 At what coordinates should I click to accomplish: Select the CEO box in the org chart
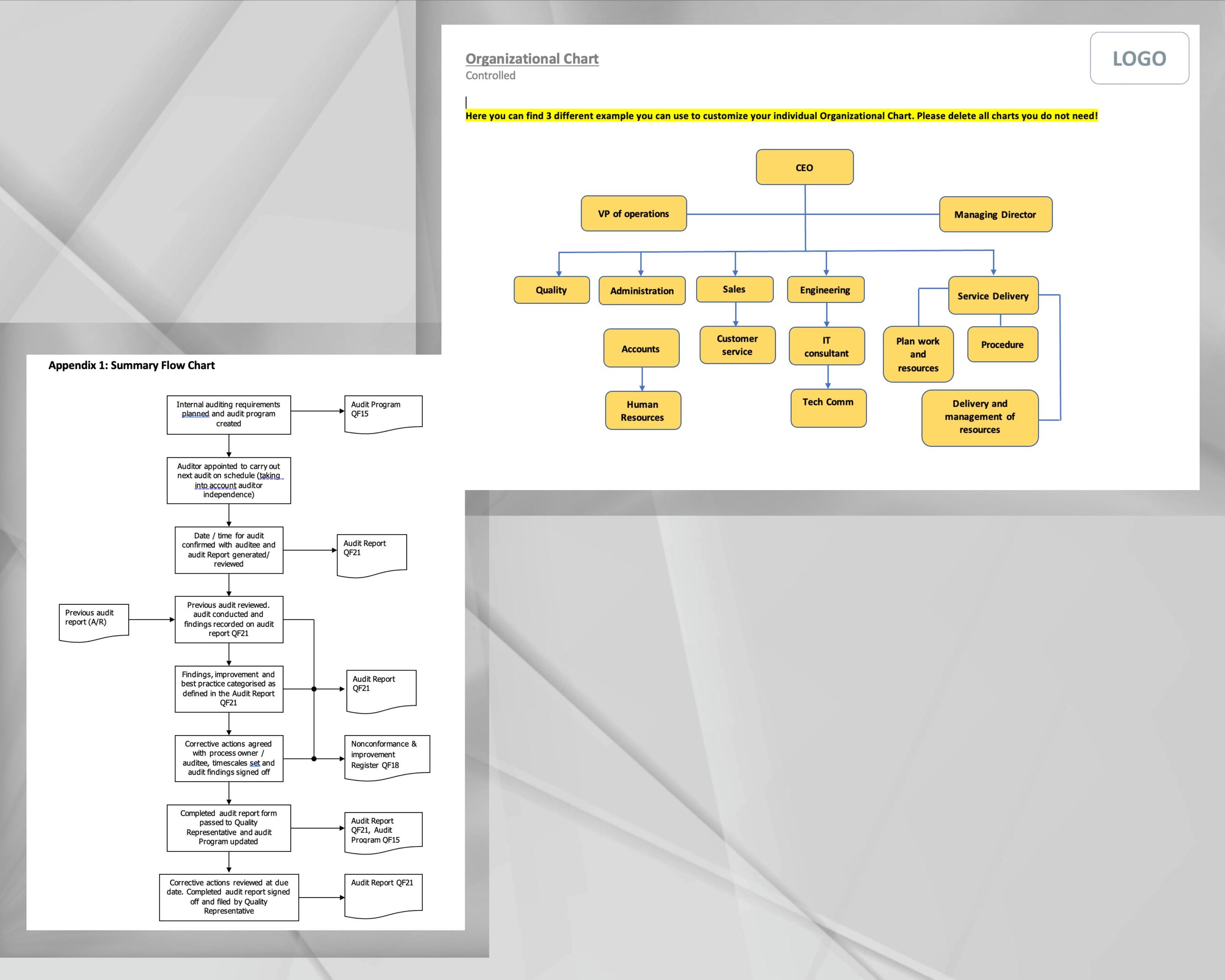pos(805,167)
